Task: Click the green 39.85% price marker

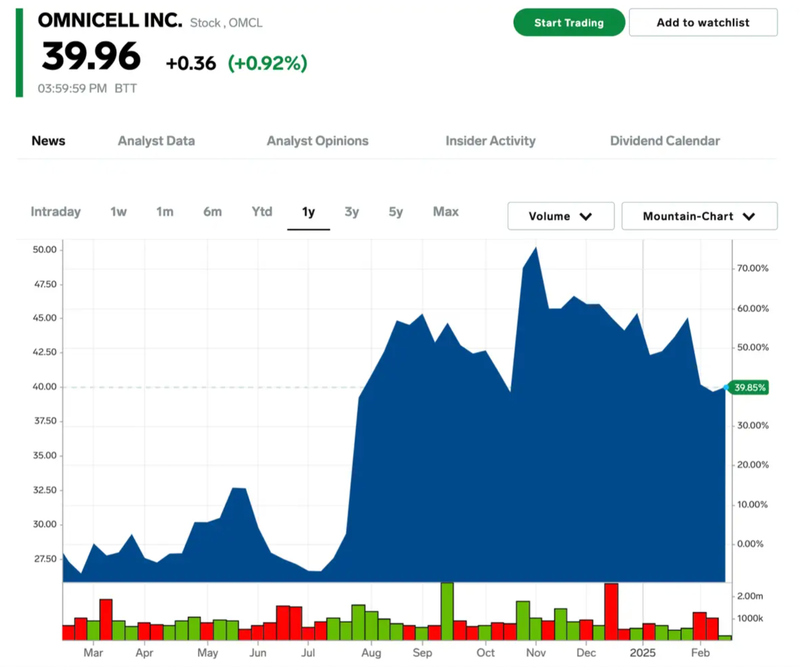Action: point(750,387)
